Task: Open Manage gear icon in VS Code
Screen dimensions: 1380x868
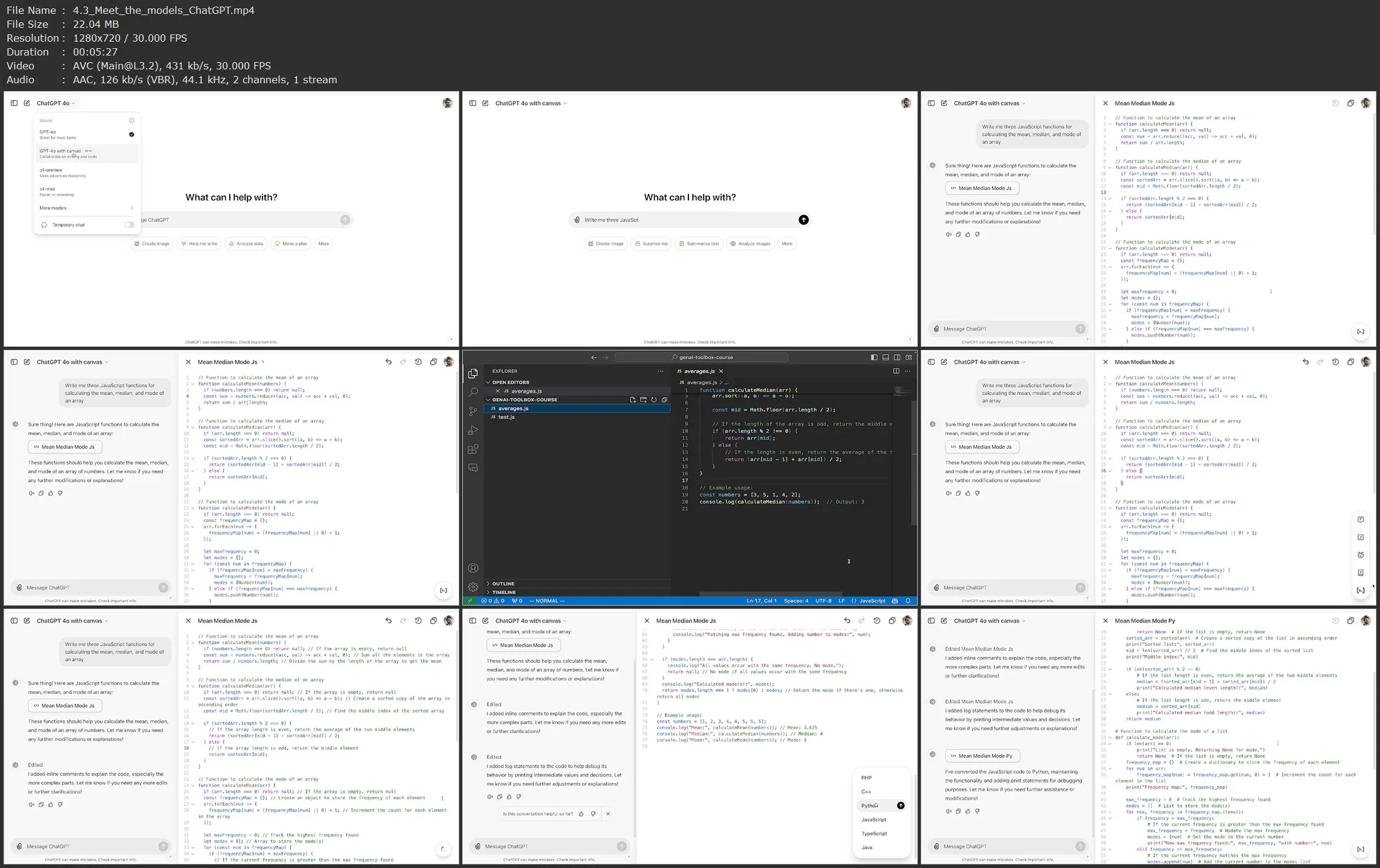Action: point(473,587)
